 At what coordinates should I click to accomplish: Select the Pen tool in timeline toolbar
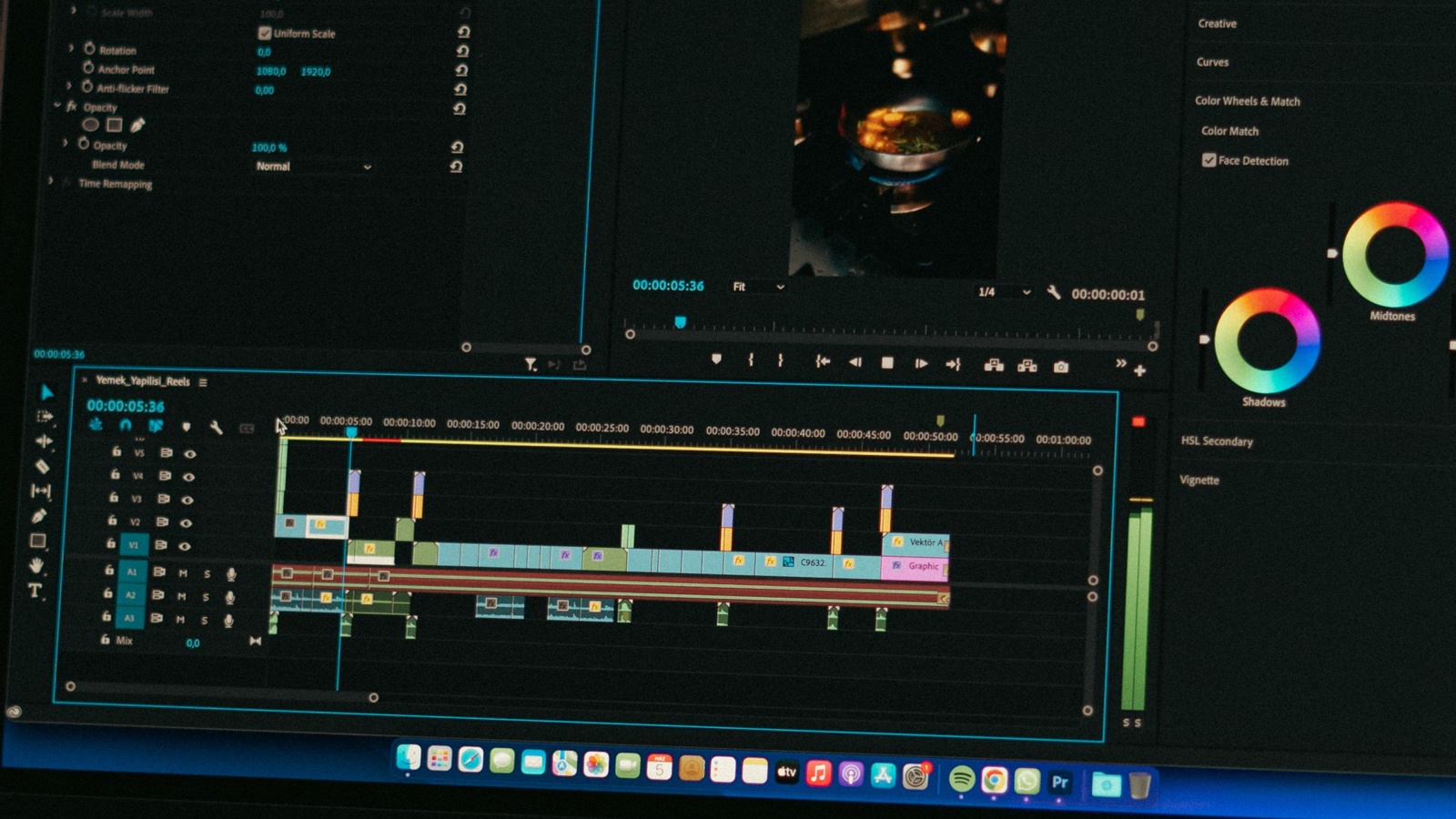pyautogui.click(x=38, y=516)
